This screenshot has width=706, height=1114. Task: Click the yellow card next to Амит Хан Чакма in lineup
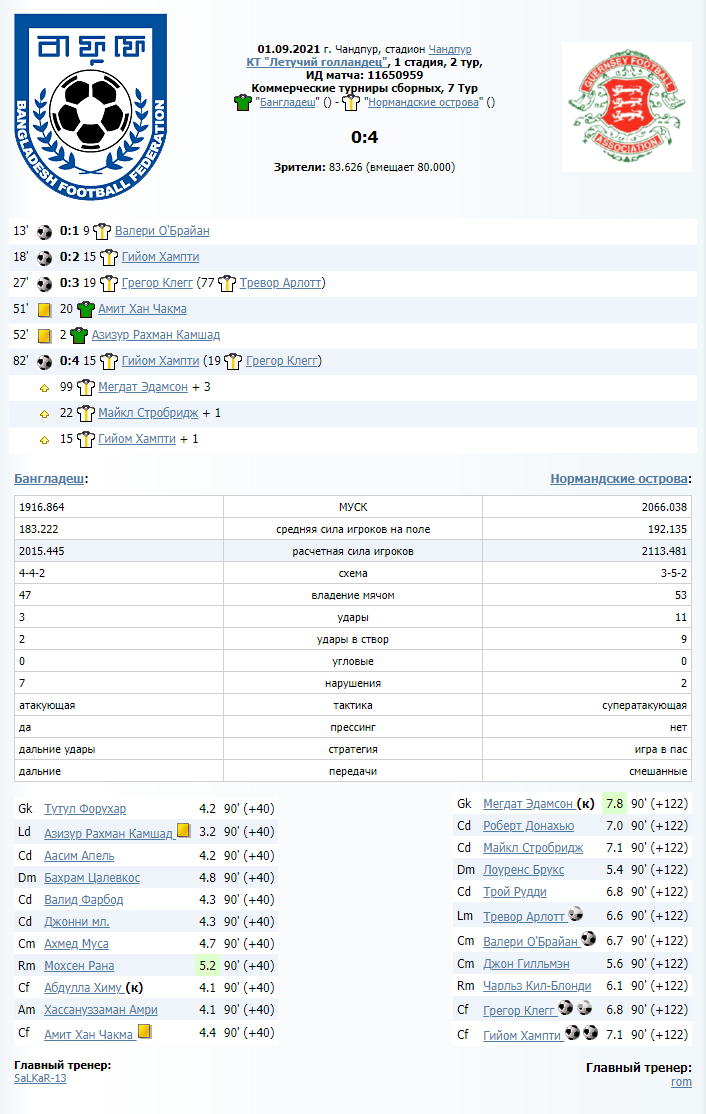point(144,1032)
